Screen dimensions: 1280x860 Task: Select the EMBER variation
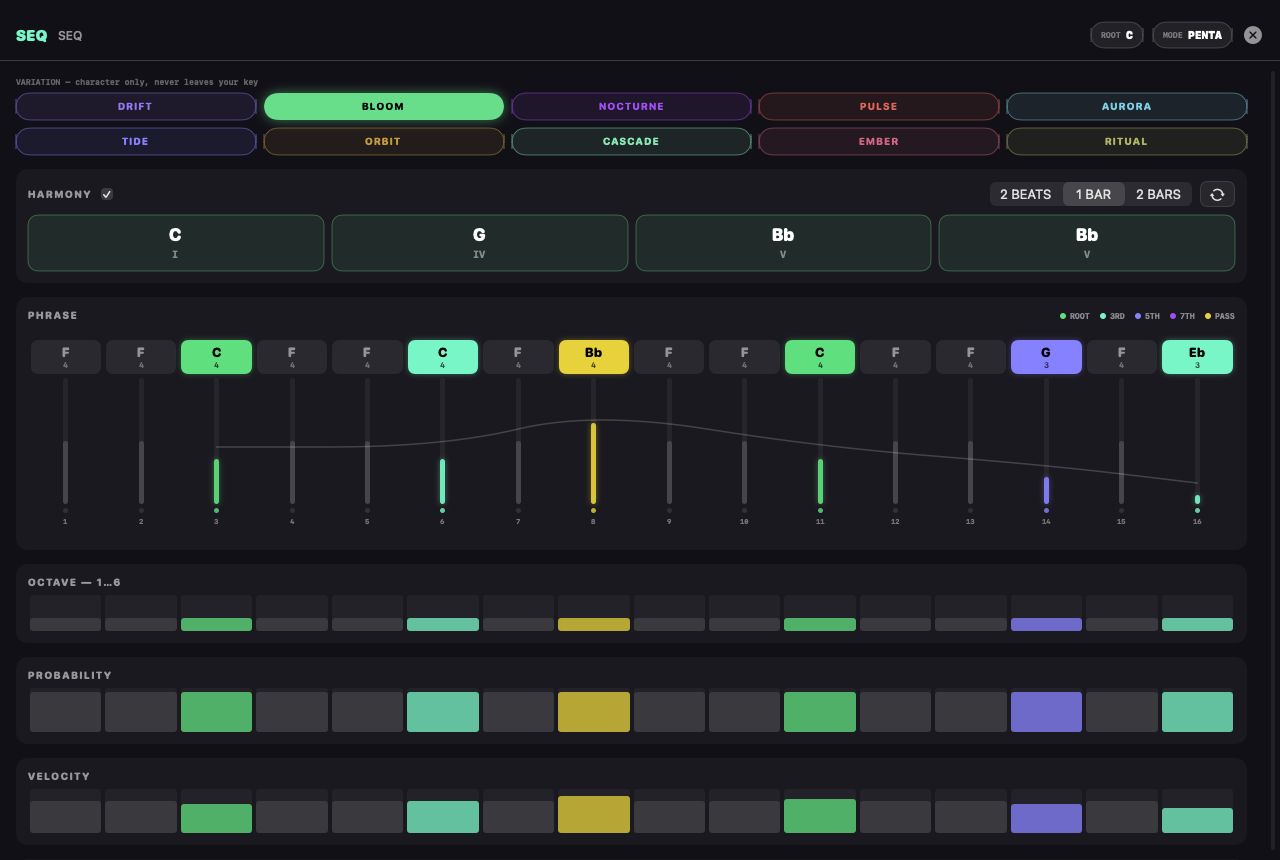(879, 141)
